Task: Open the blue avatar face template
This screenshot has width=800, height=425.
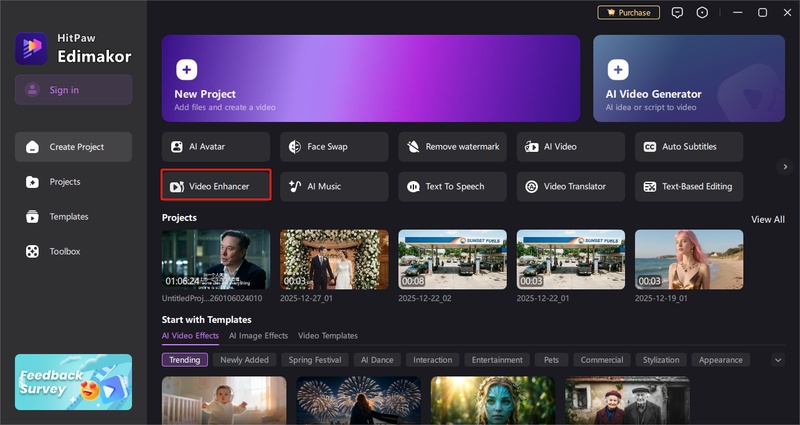Action: (x=493, y=401)
